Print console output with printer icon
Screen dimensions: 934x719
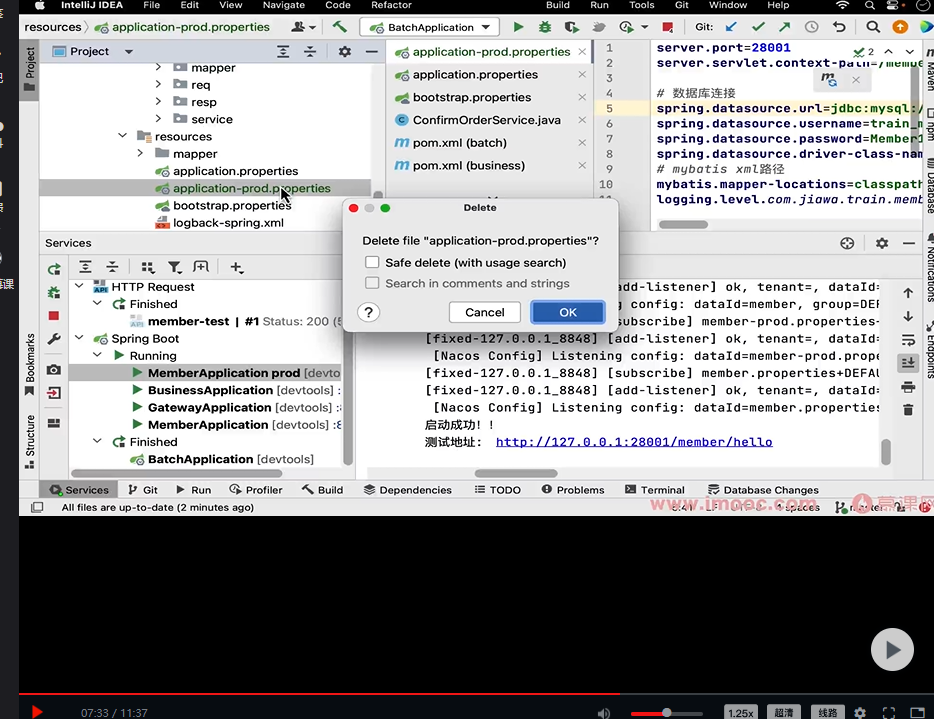[908, 387]
